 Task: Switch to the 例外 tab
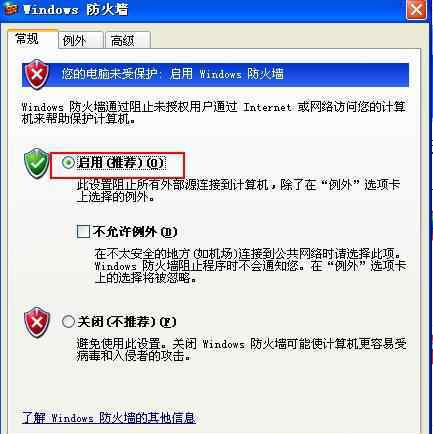coord(79,40)
